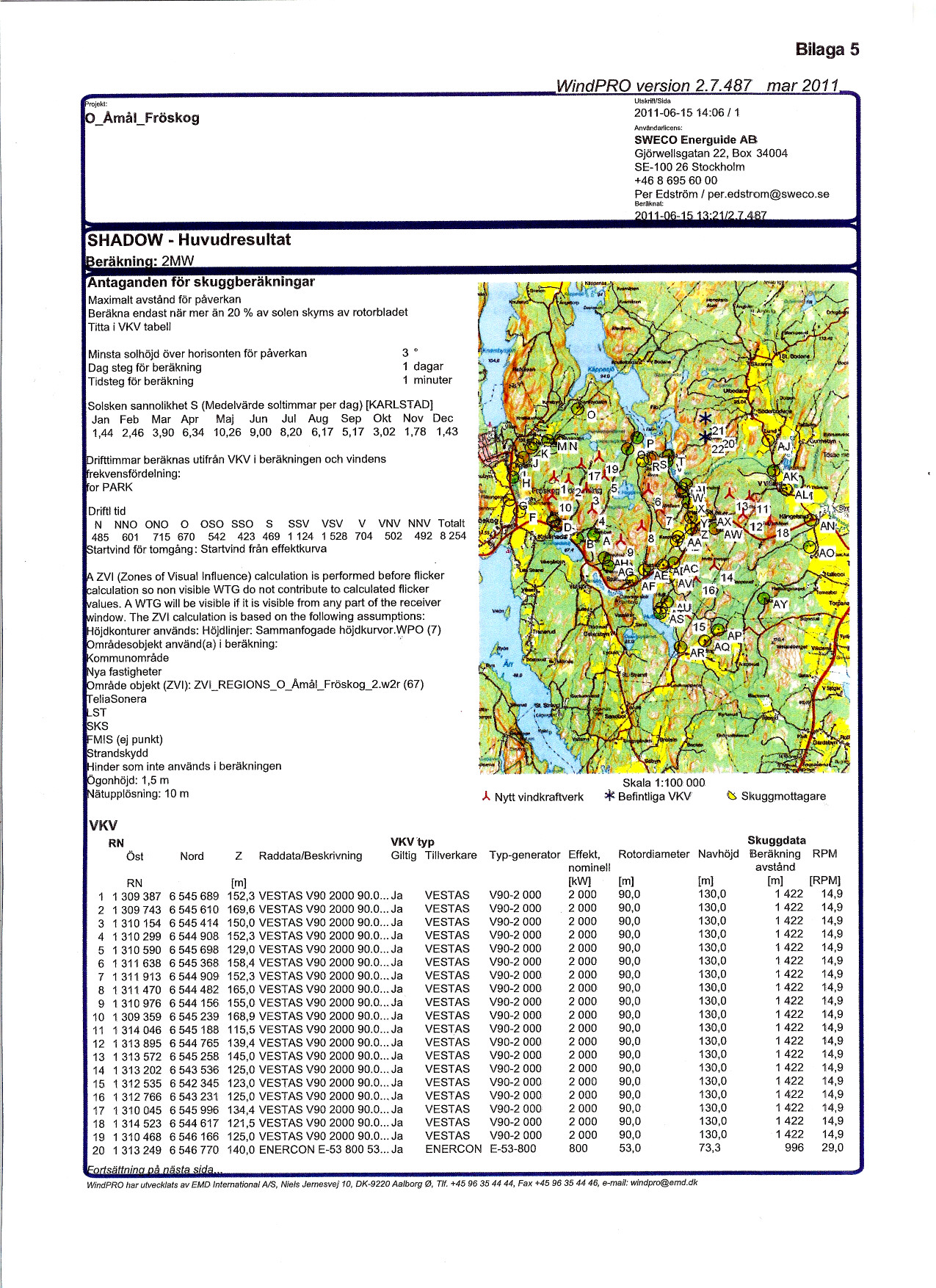Image resolution: width=936 pixels, height=1288 pixels.
Task: Click the phone number "+46 8 695 60 00"
Action: (x=676, y=181)
